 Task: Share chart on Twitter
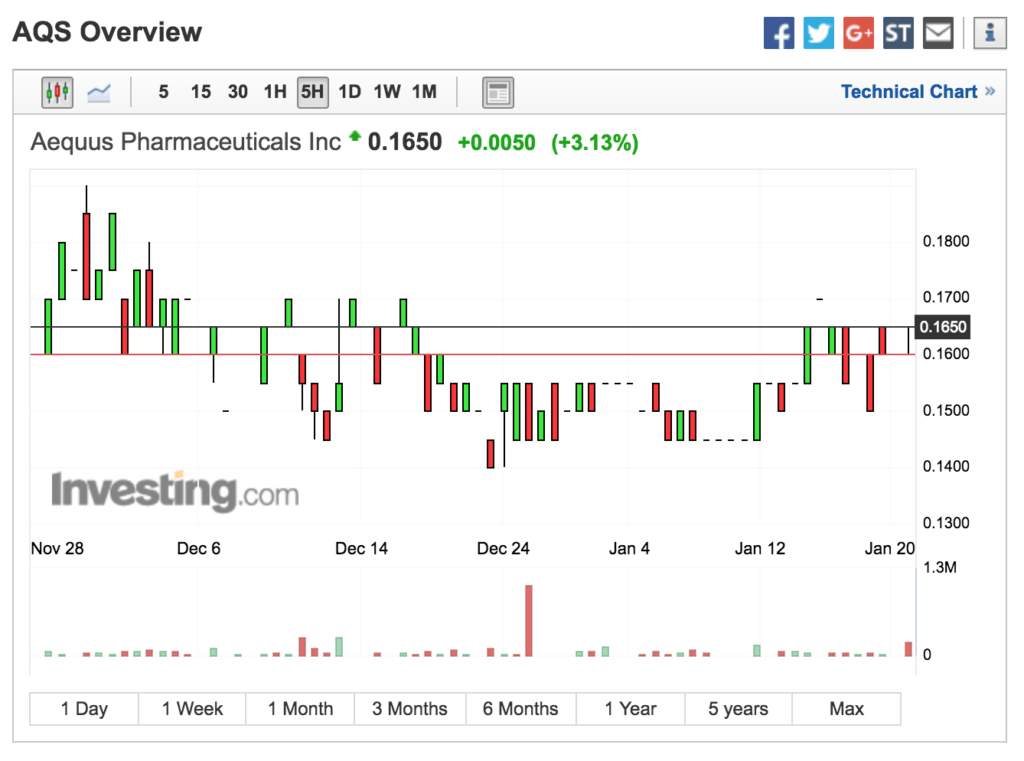click(x=818, y=33)
